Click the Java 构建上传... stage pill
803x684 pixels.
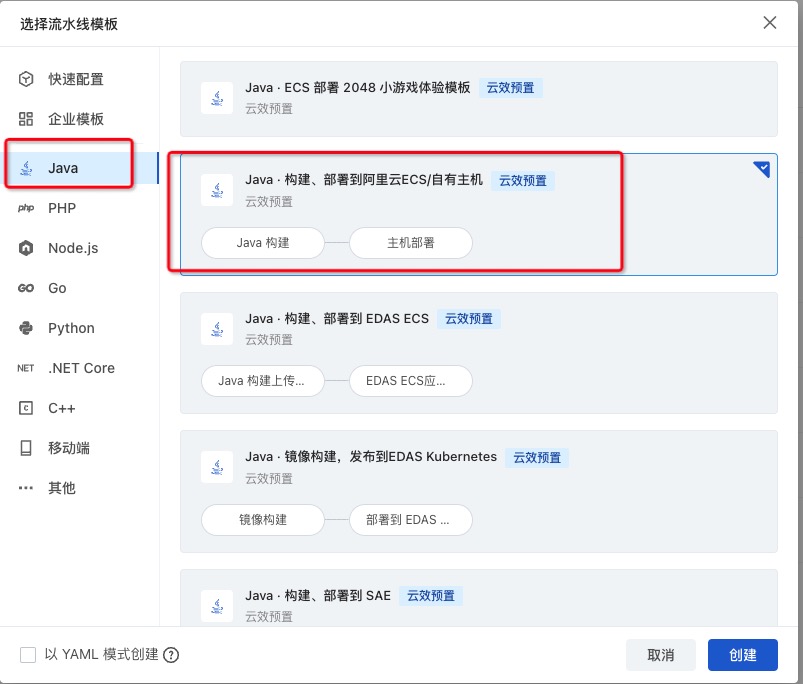(x=263, y=381)
